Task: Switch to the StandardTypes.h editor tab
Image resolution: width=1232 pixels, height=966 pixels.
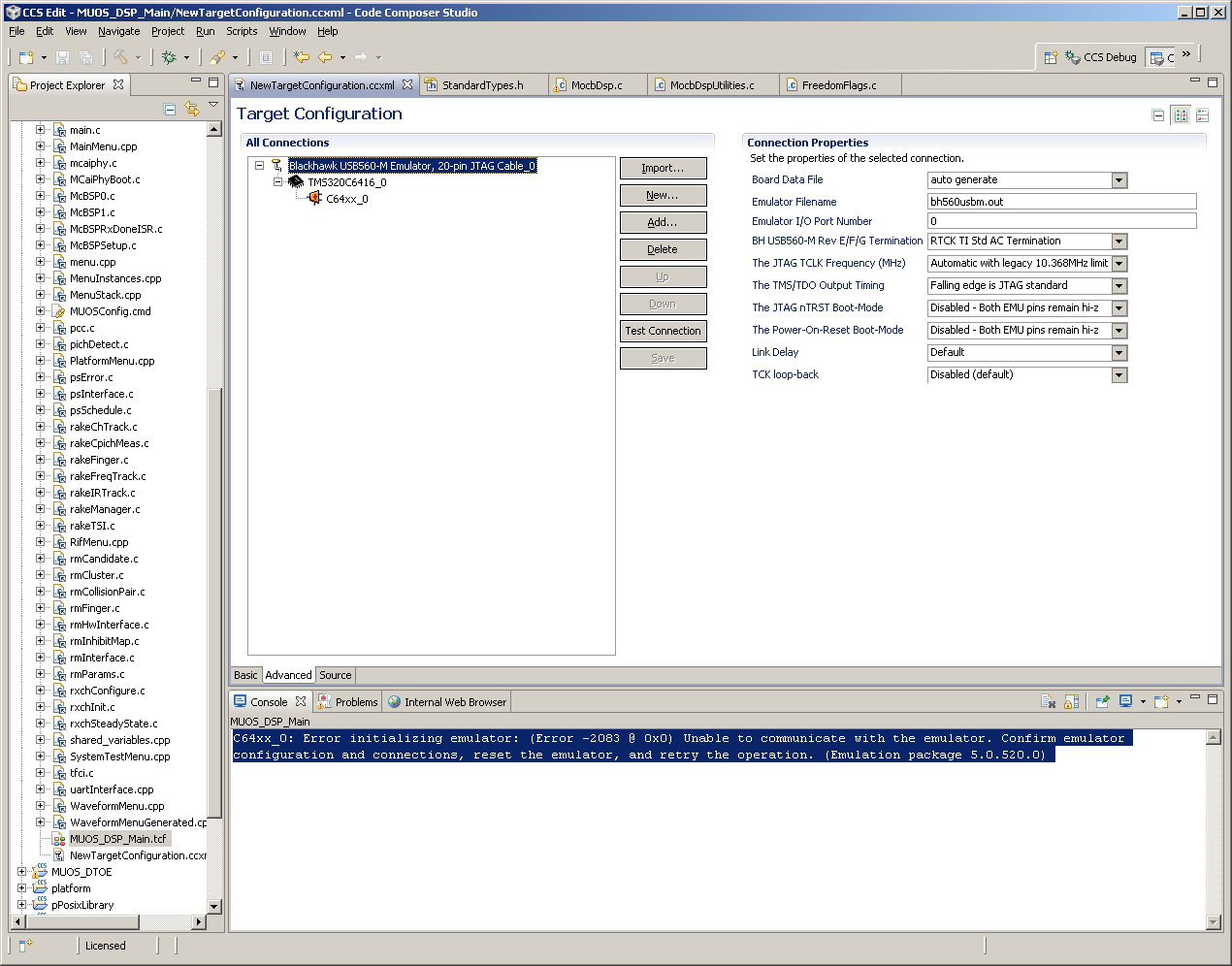Action: click(482, 85)
